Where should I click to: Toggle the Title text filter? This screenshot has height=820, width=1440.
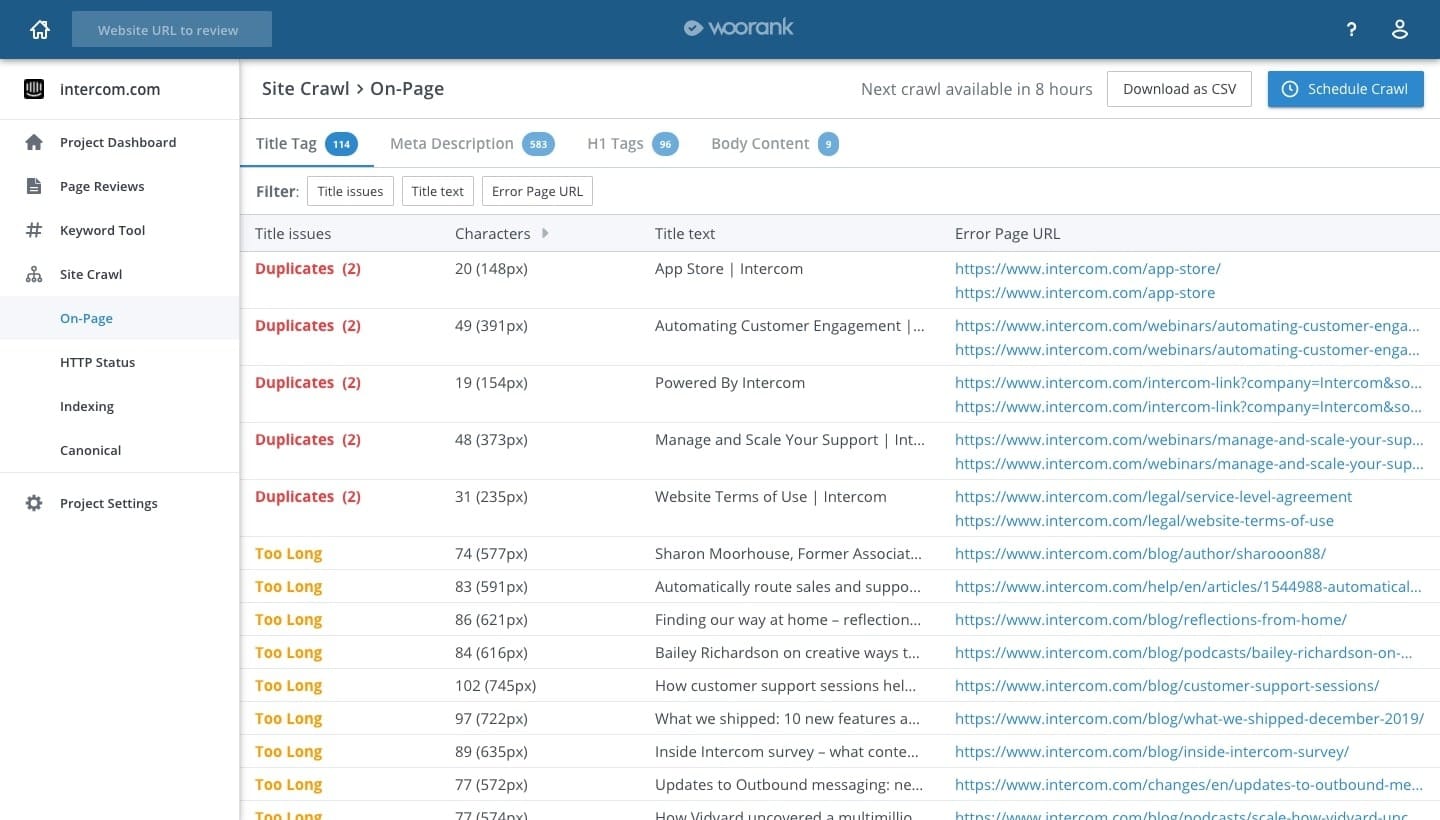tap(437, 191)
